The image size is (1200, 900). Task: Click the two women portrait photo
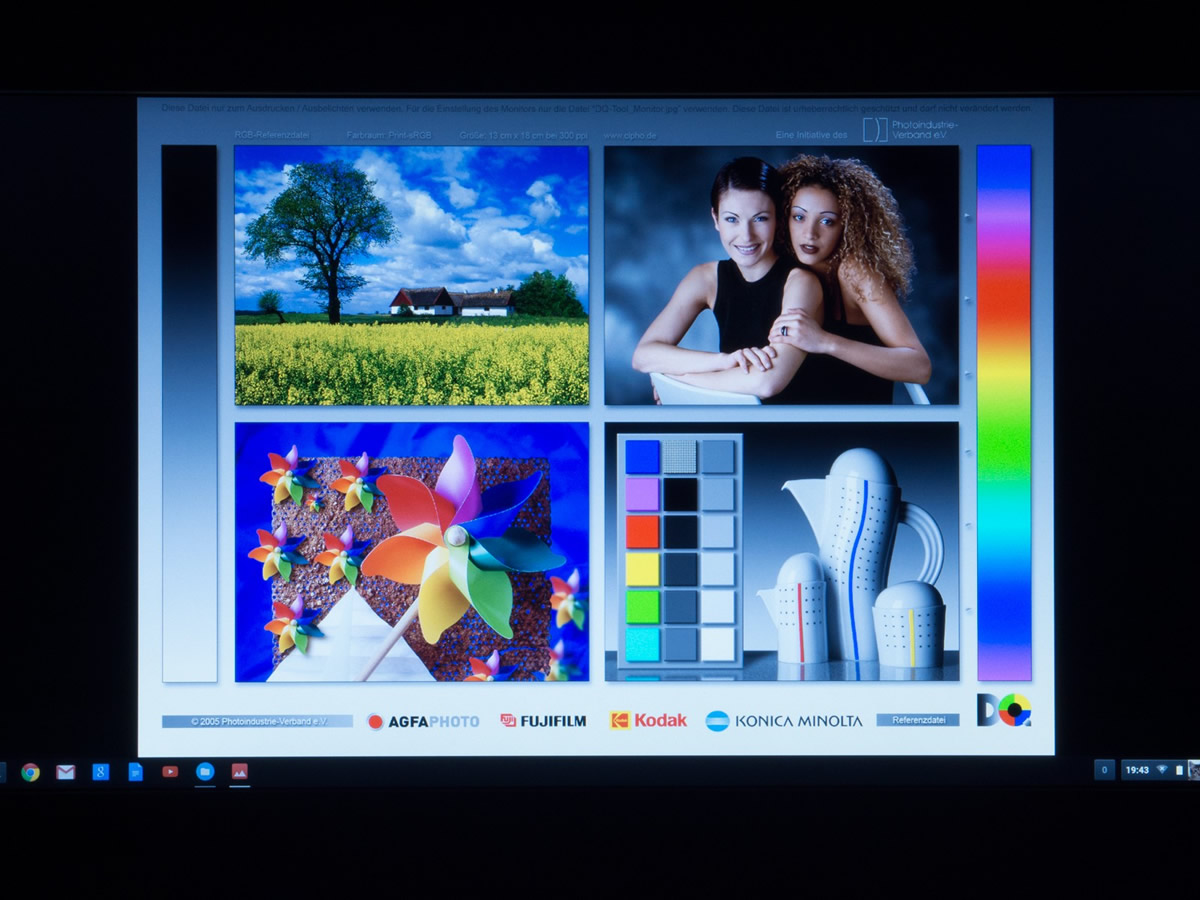[781, 275]
